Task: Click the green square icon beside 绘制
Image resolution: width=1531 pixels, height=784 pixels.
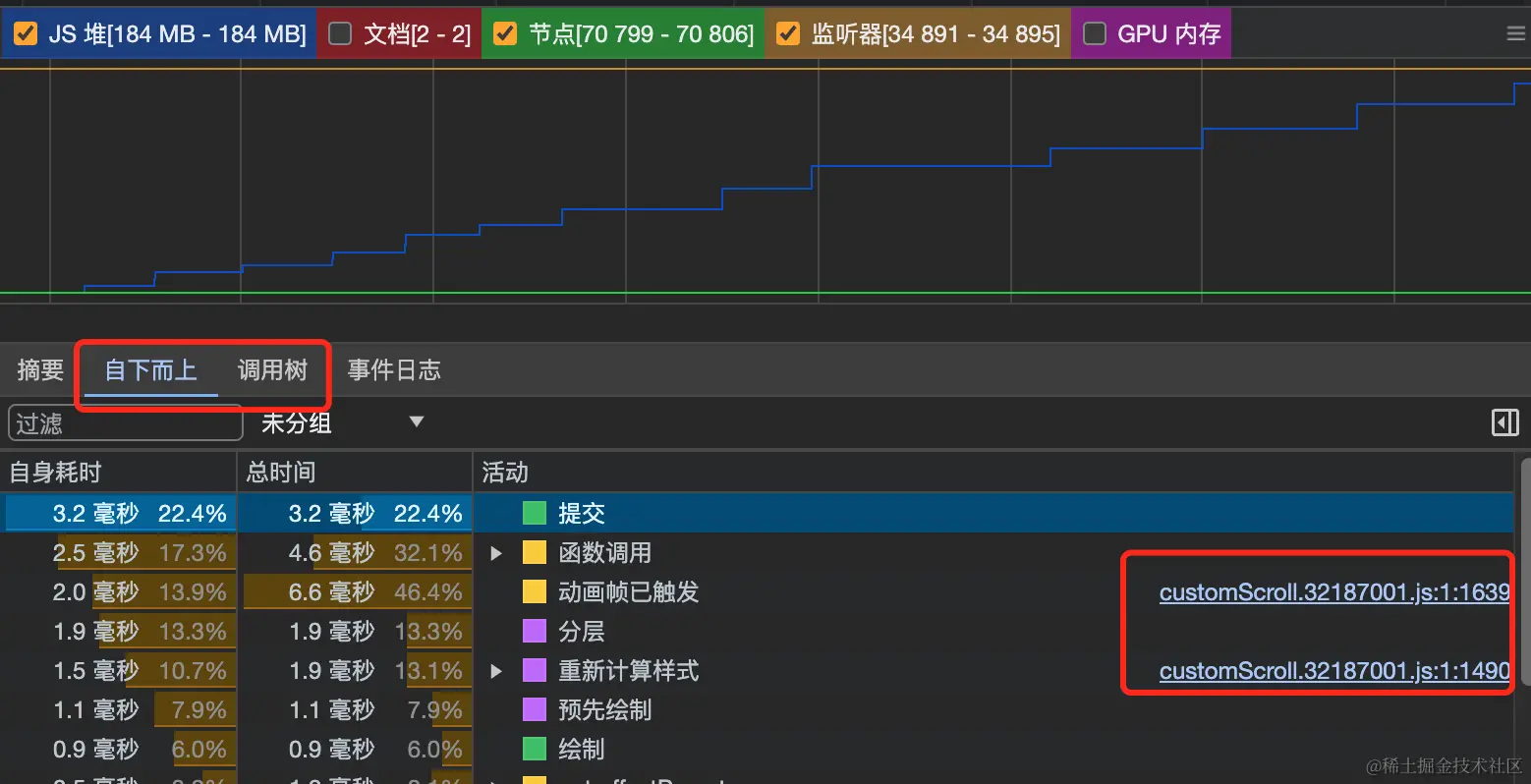Action: coord(534,749)
